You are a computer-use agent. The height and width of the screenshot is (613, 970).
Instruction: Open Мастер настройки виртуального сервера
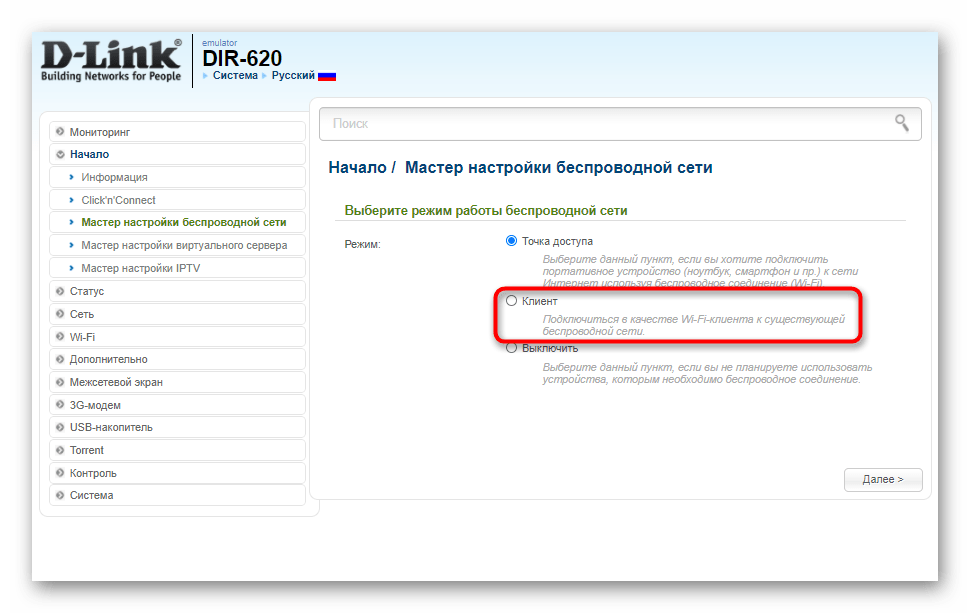pyautogui.click(x=184, y=246)
